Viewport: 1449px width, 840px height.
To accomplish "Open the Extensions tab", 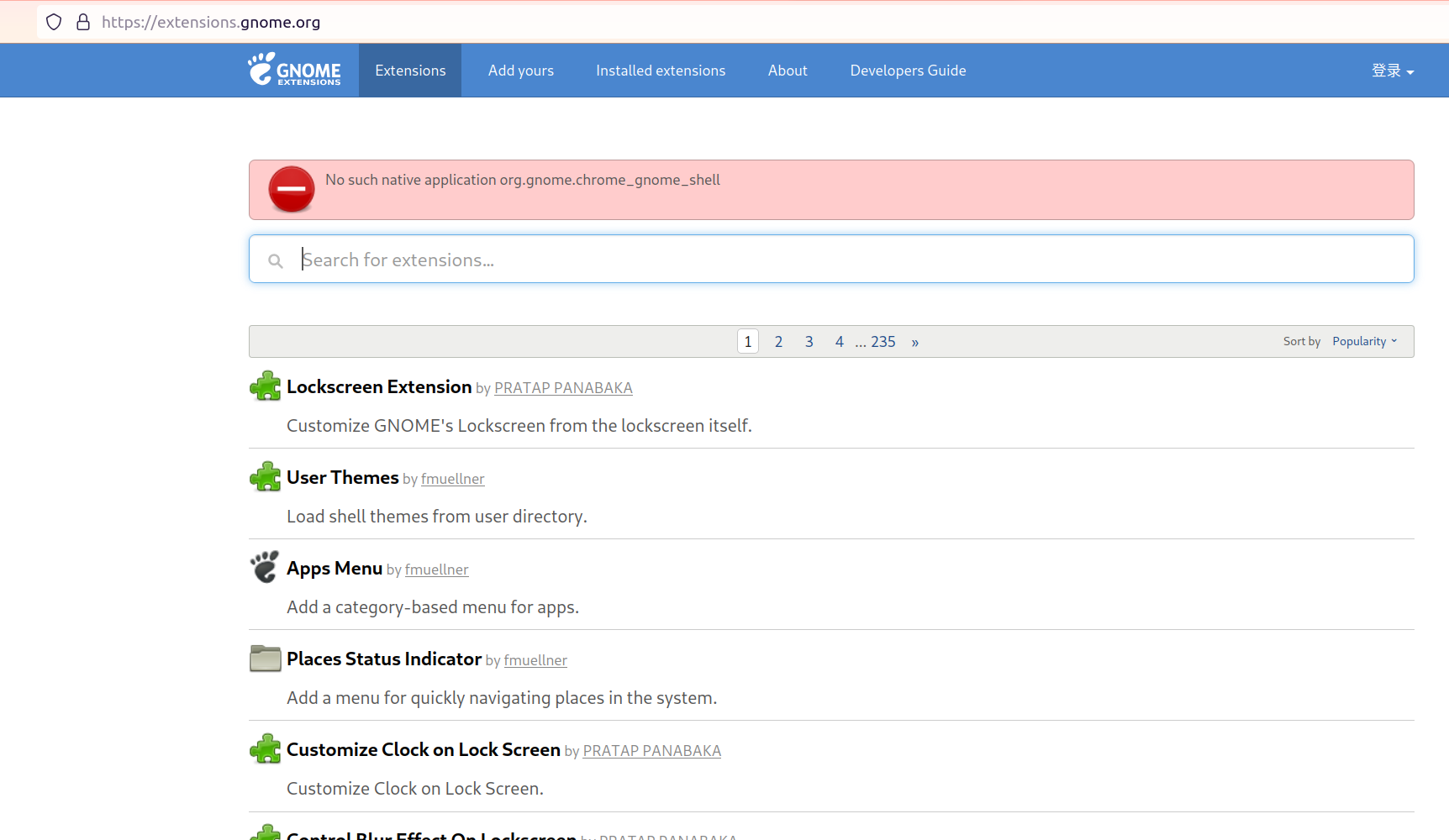I will point(410,71).
